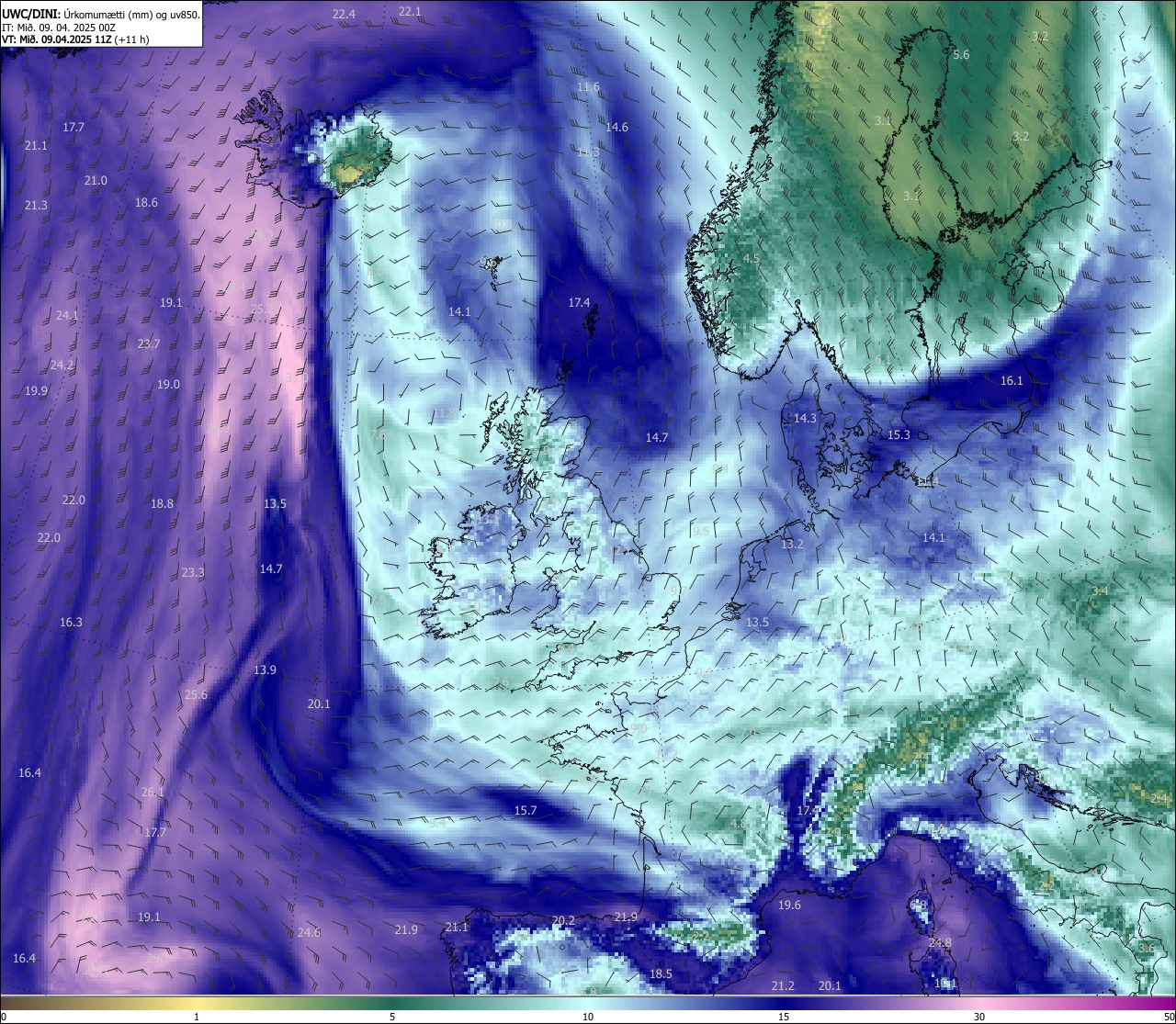The width and height of the screenshot is (1176, 1024).
Task: Click the 21.3 value on the map
Action: tap(36, 206)
